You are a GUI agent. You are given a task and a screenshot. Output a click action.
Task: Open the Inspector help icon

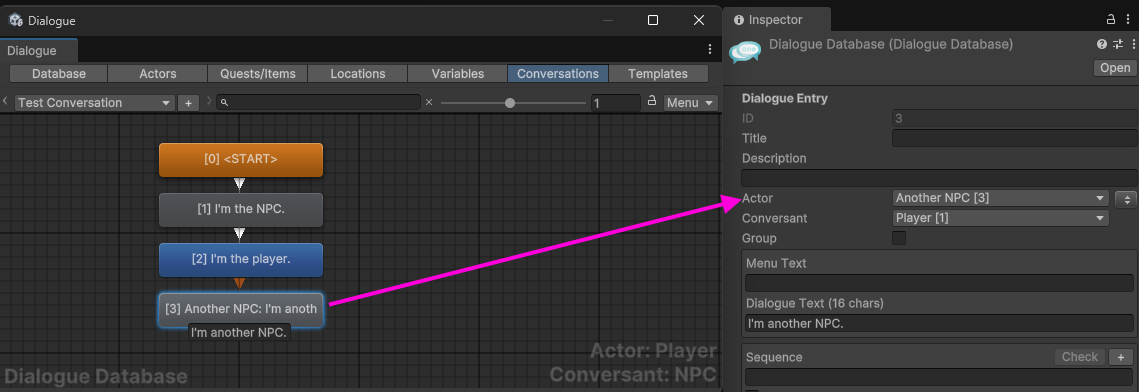[x=1101, y=44]
